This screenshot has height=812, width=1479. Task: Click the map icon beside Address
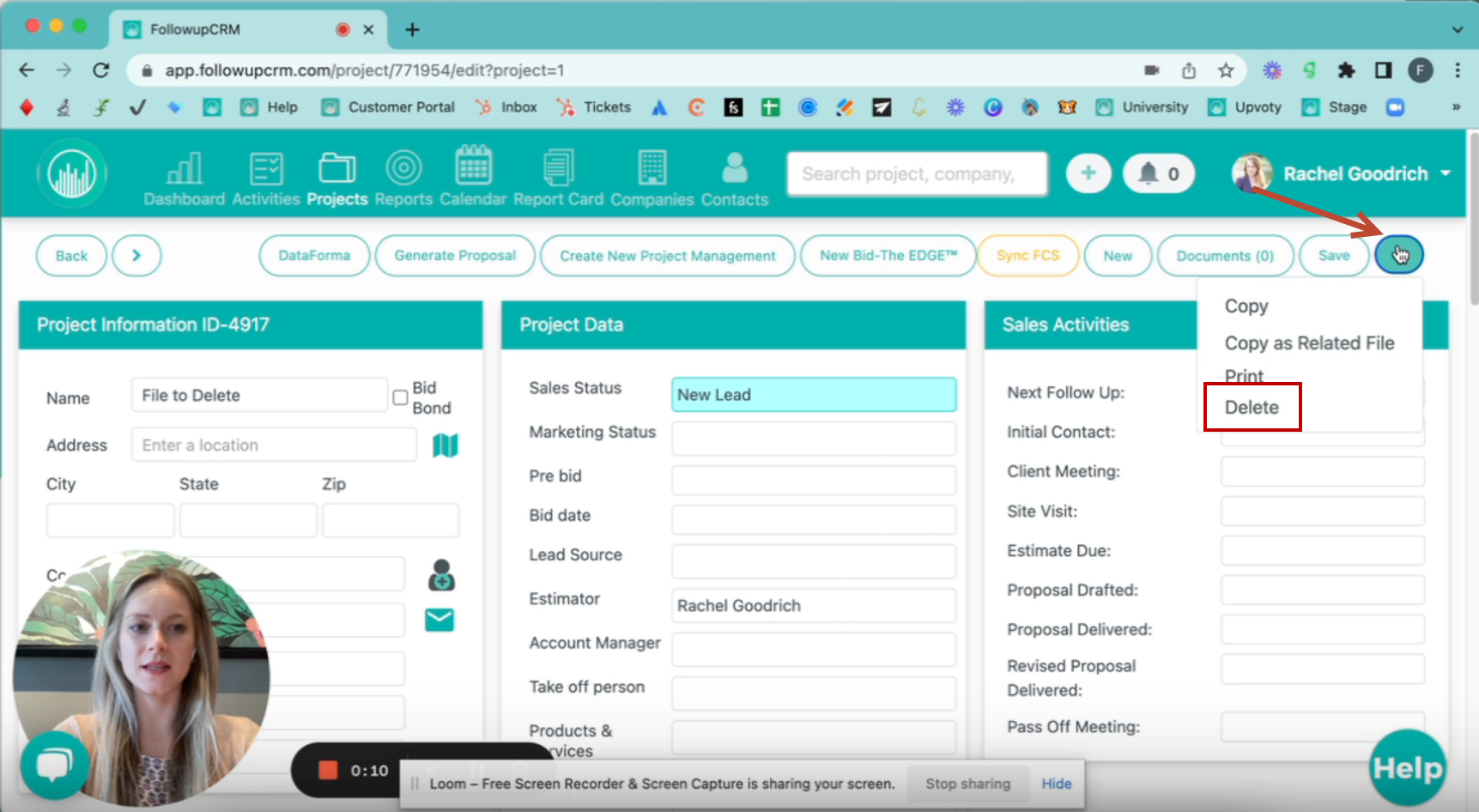pos(445,445)
